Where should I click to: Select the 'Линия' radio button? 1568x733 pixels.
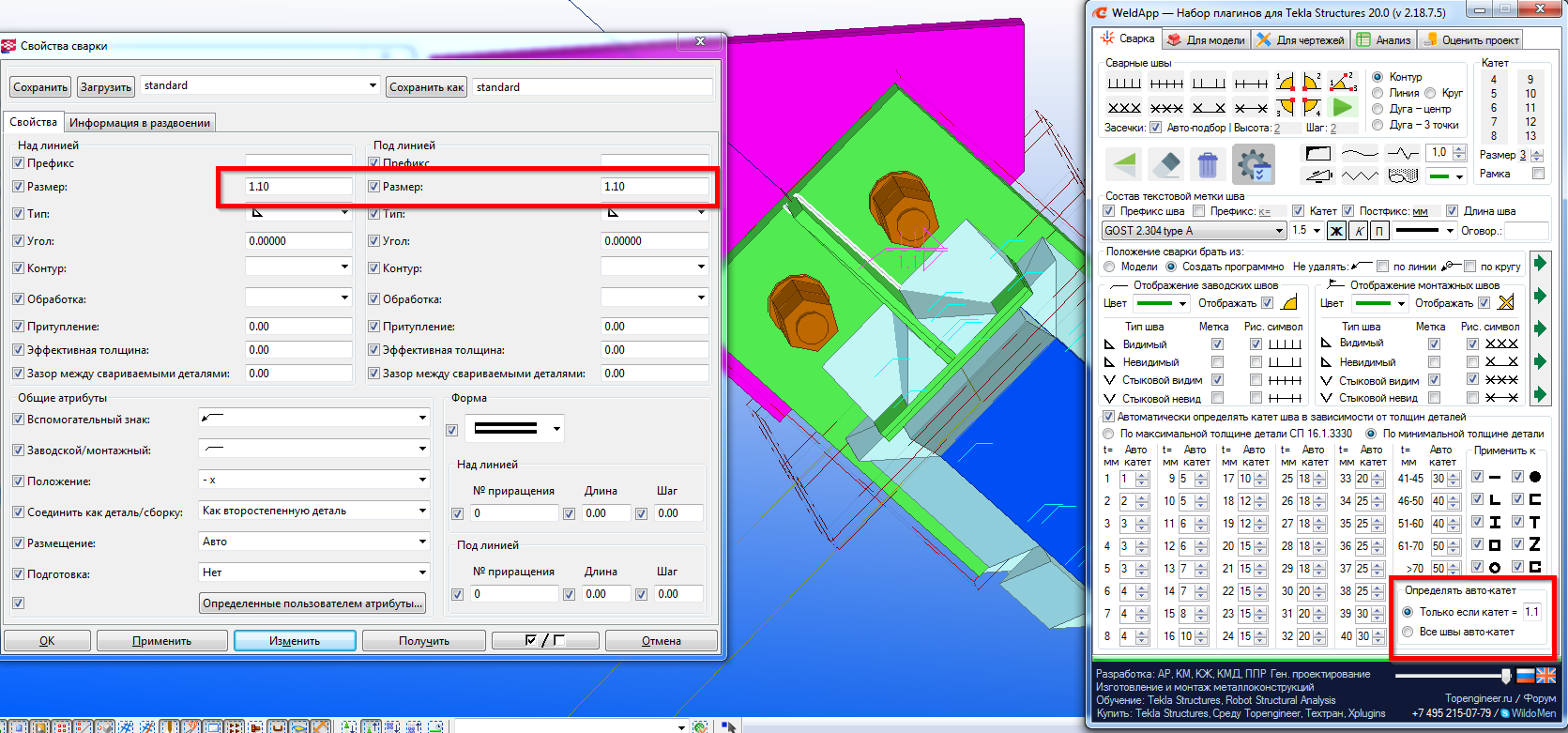pos(1378,93)
